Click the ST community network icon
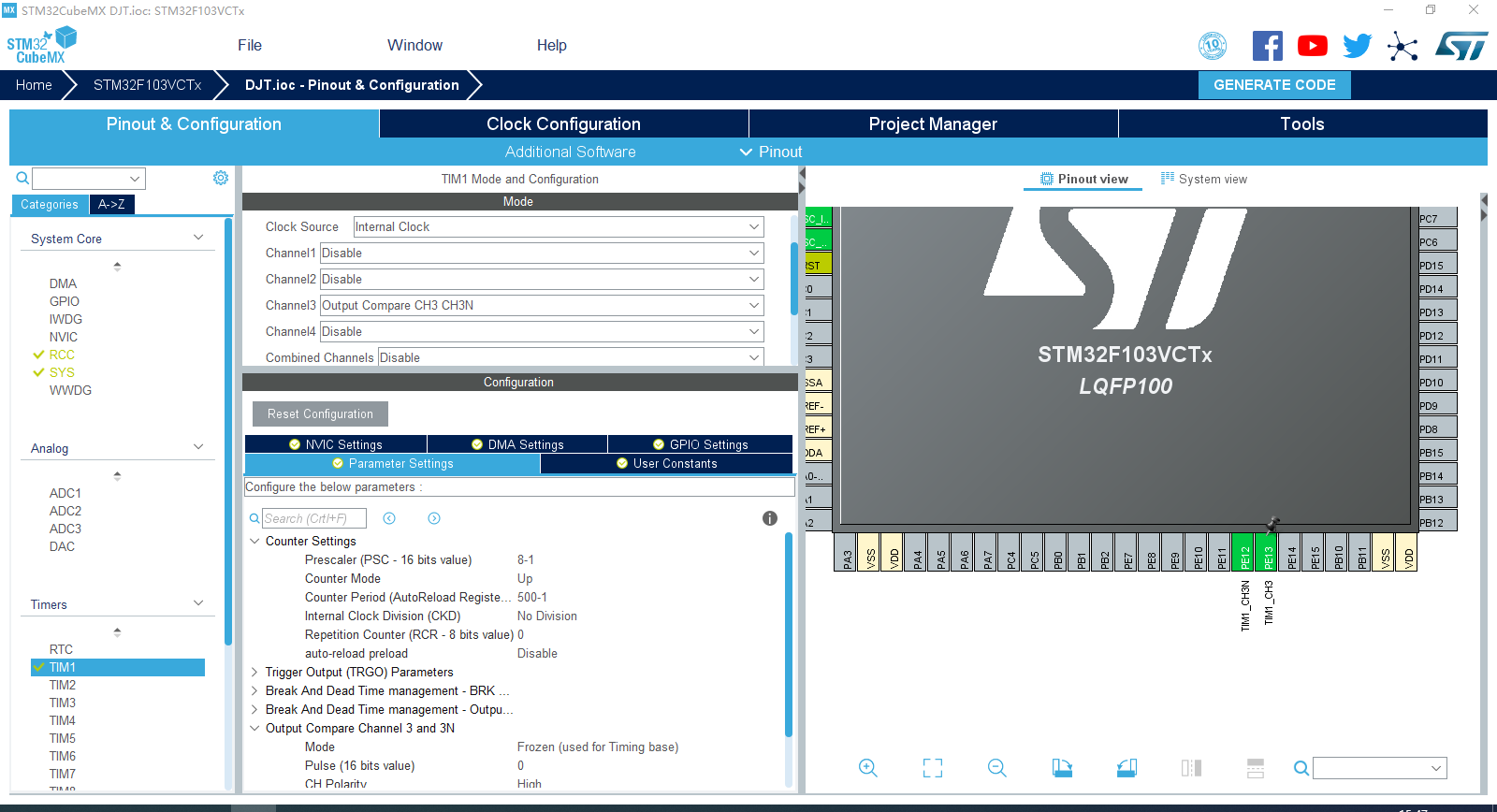Viewport: 1497px width, 812px height. pos(1403,46)
